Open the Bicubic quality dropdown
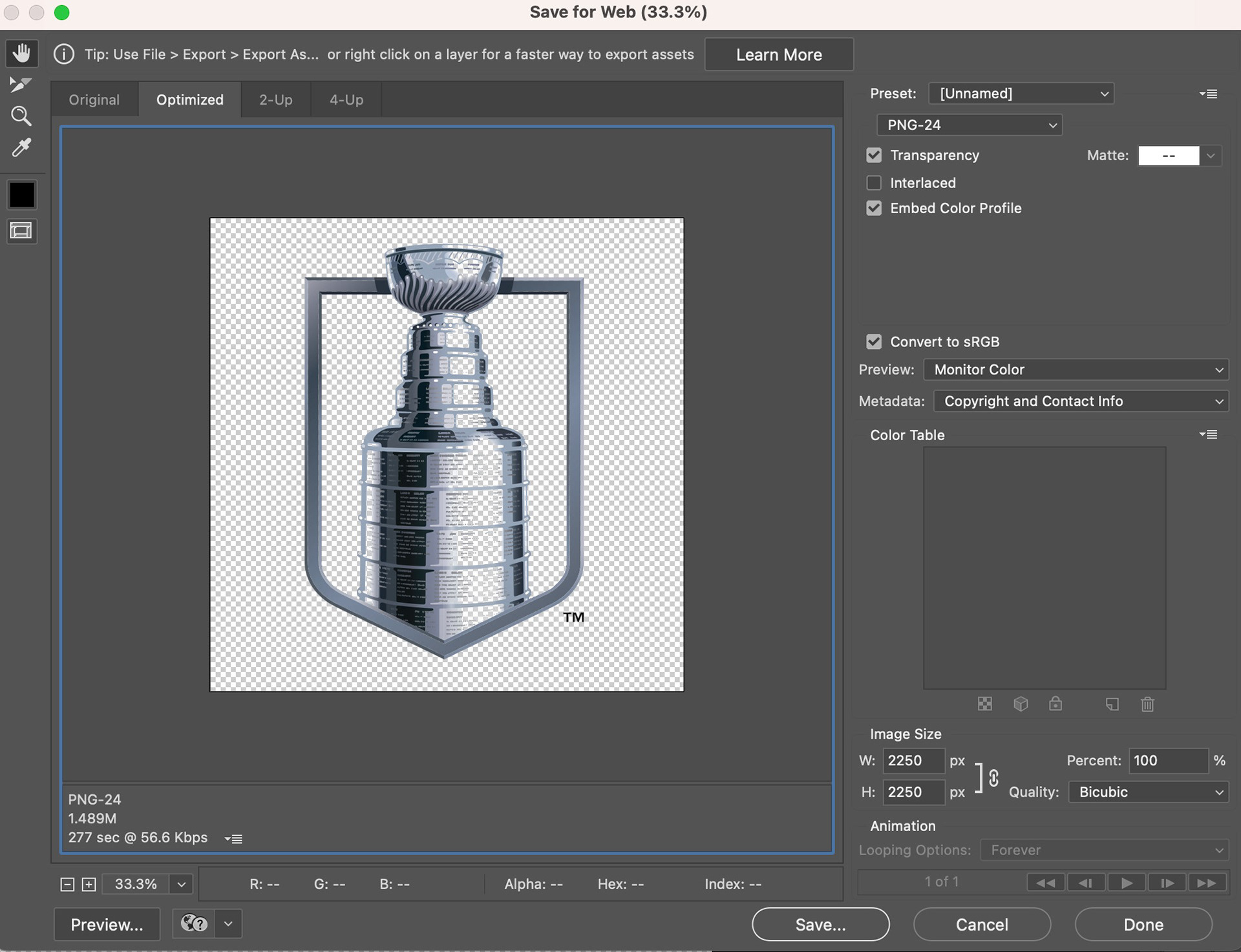The width and height of the screenshot is (1241, 952). coord(1149,792)
